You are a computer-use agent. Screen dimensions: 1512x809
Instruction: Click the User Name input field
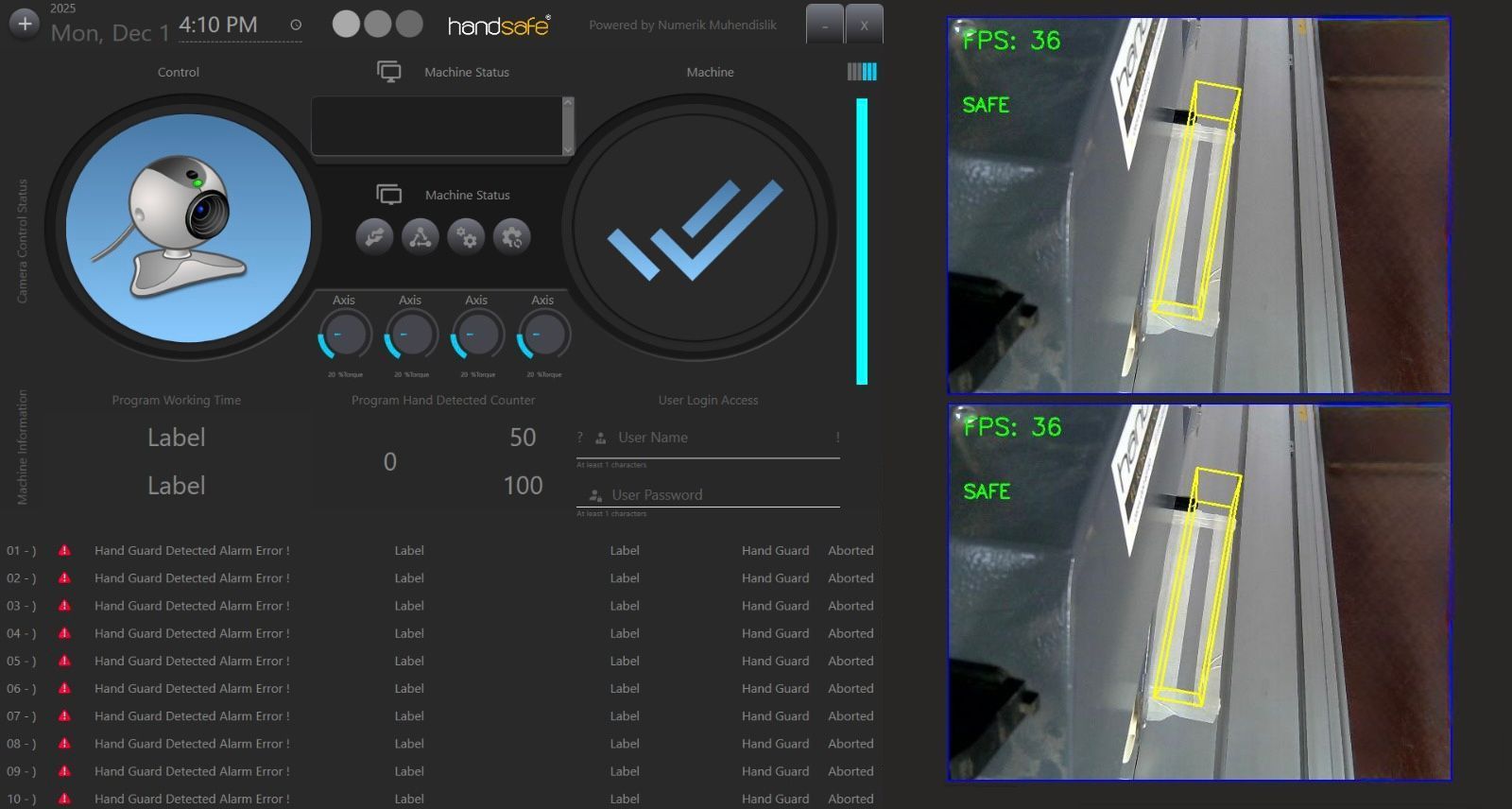tap(718, 438)
